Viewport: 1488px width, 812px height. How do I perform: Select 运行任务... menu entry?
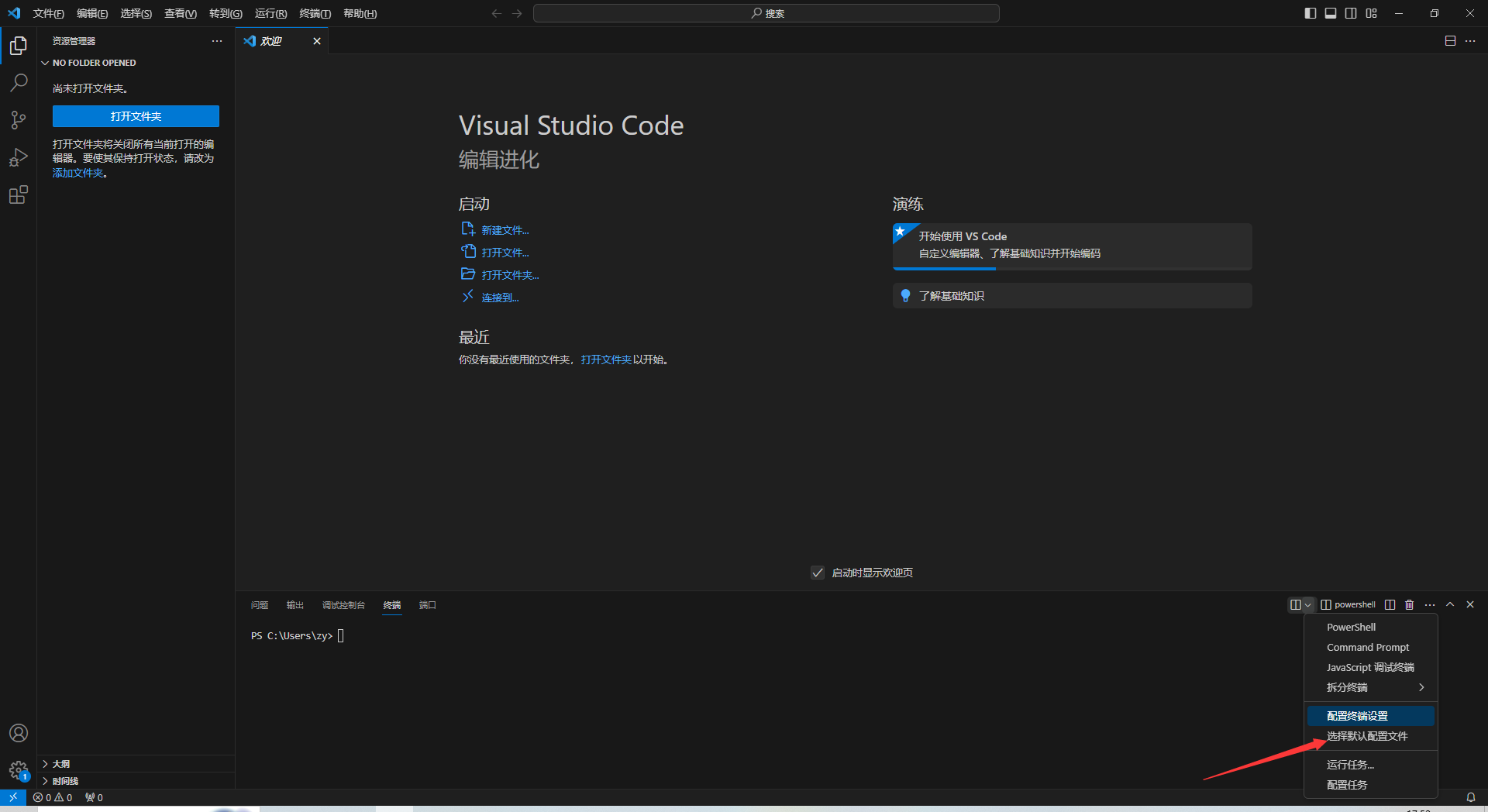click(1370, 765)
